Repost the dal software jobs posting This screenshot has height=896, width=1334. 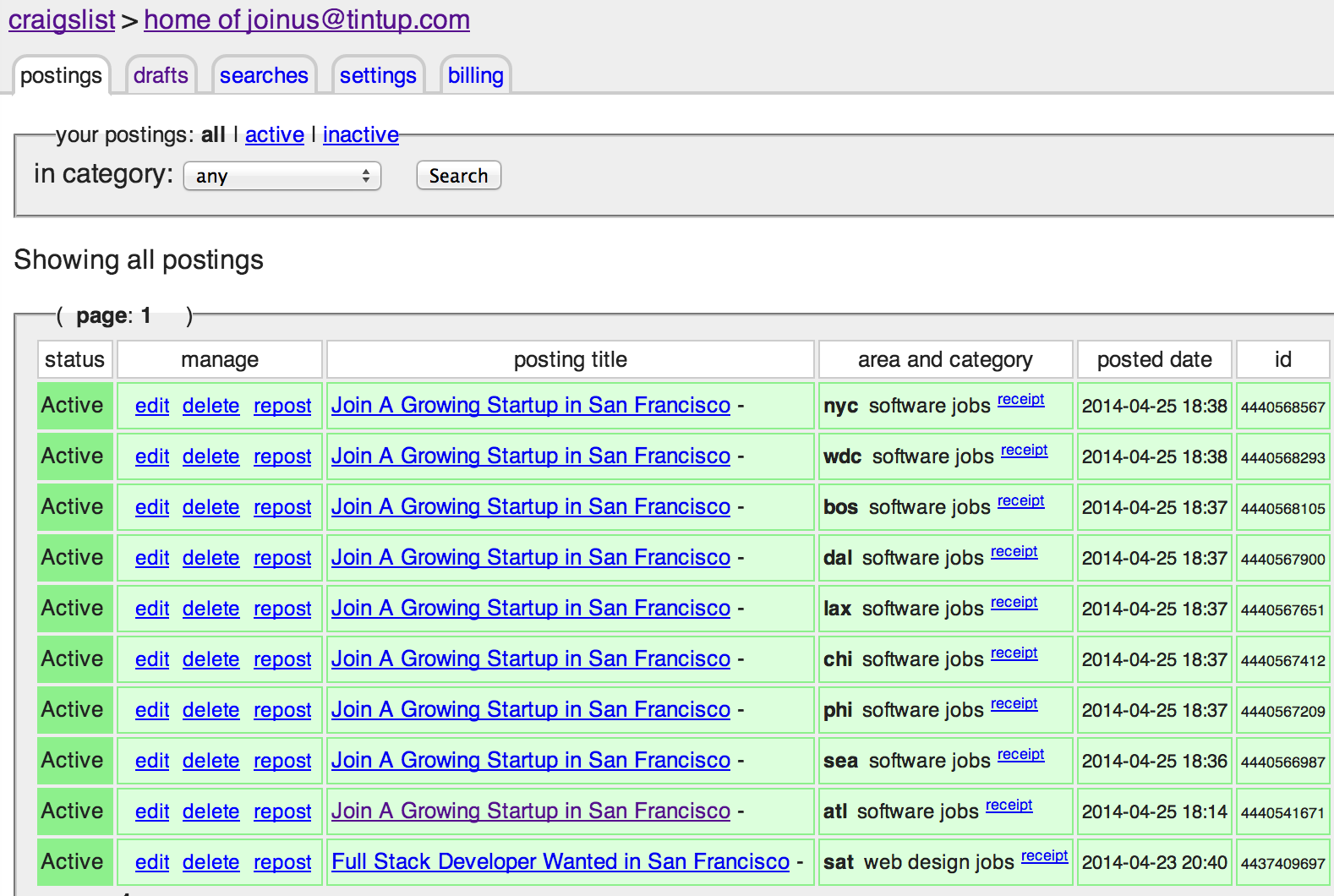click(282, 558)
